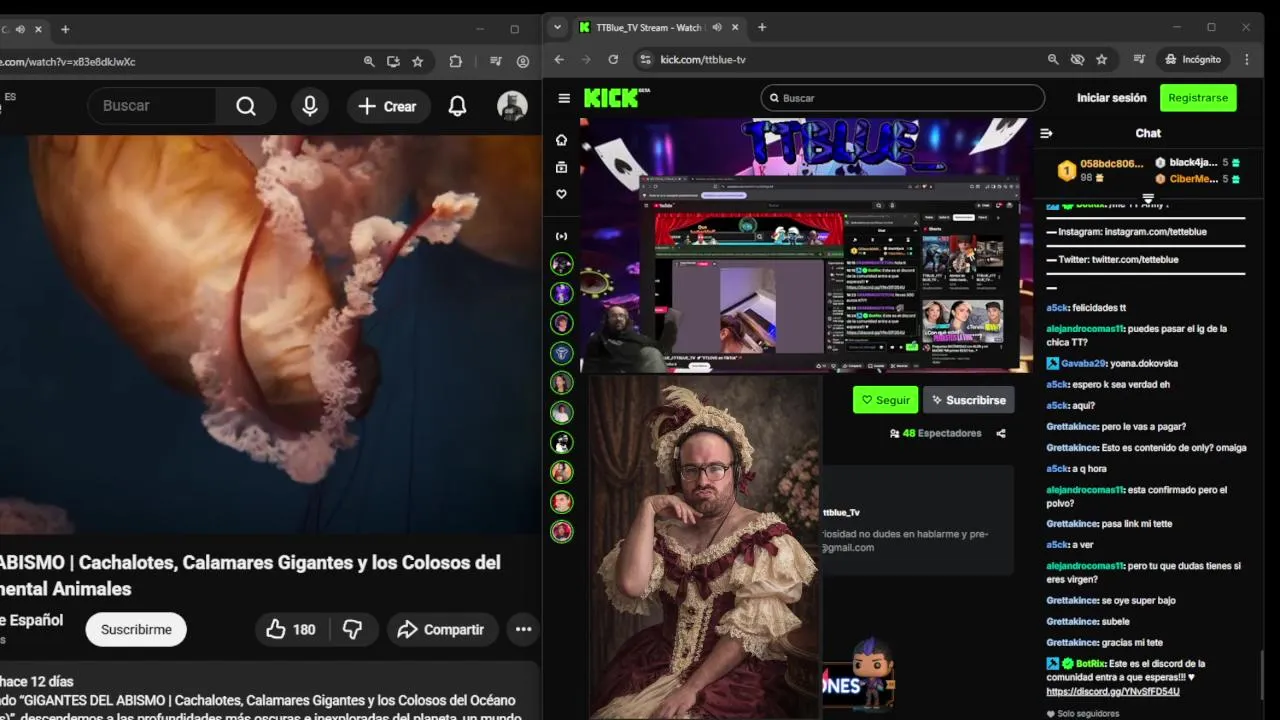1280x720 pixels.
Task: Click green Seguir follow button
Action: pos(885,400)
